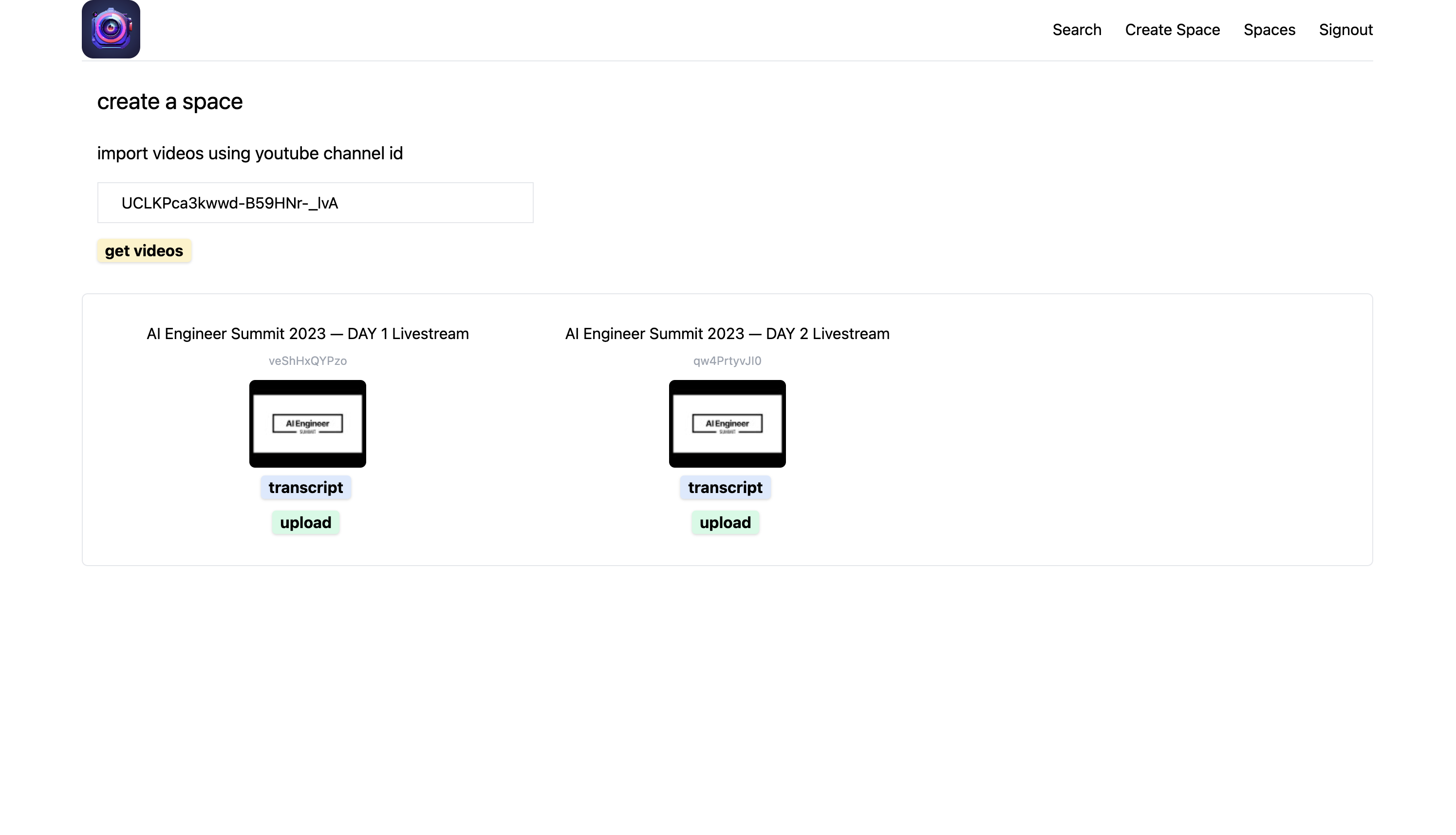The height and width of the screenshot is (835, 1456).
Task: Upload the DAY 2 Livestream video
Action: click(x=725, y=522)
